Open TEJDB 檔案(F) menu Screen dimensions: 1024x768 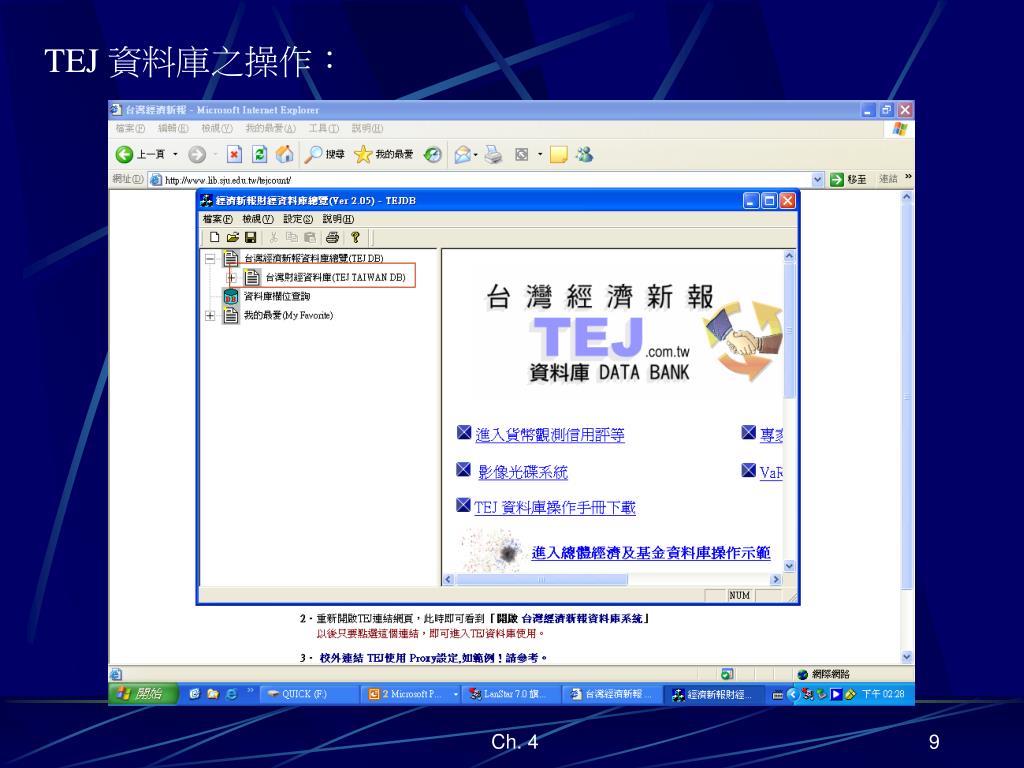[x=217, y=219]
